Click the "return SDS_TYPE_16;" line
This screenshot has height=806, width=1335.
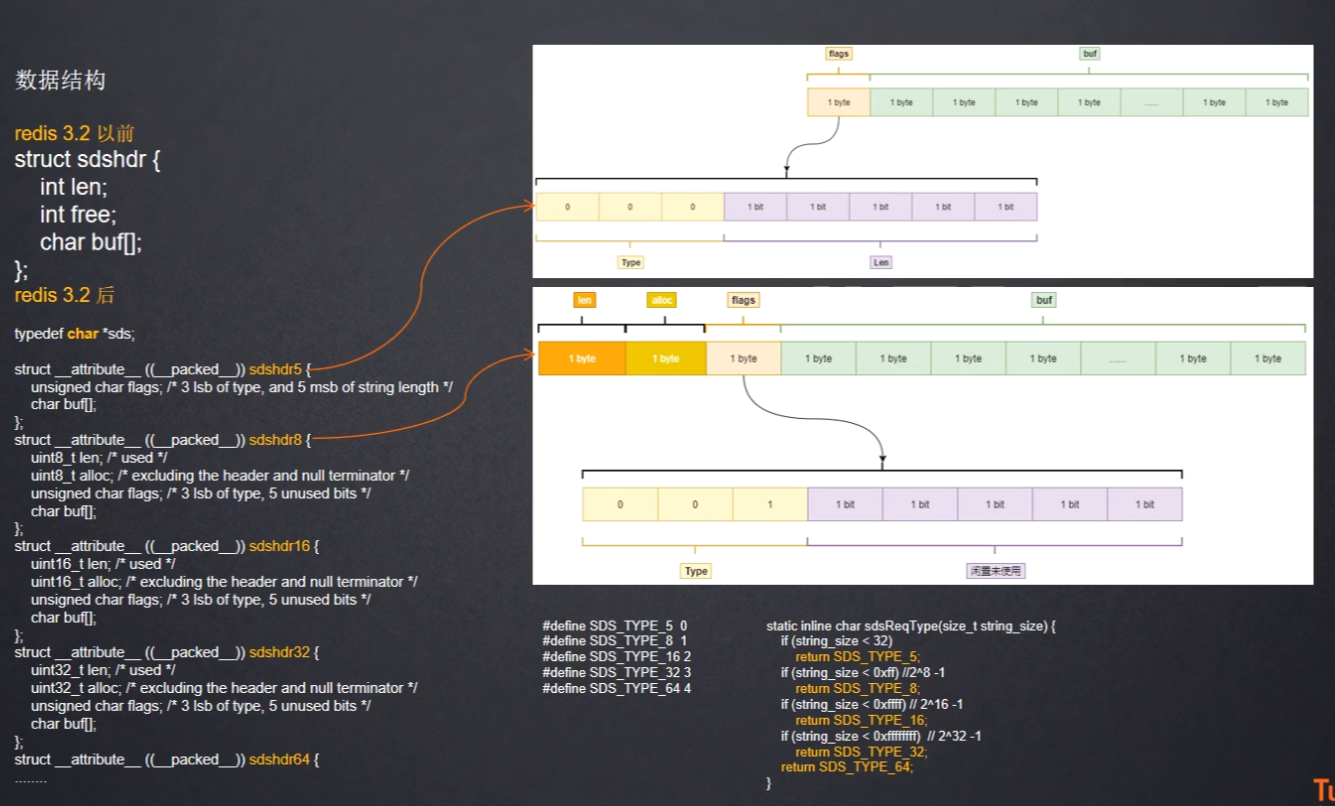[861, 720]
